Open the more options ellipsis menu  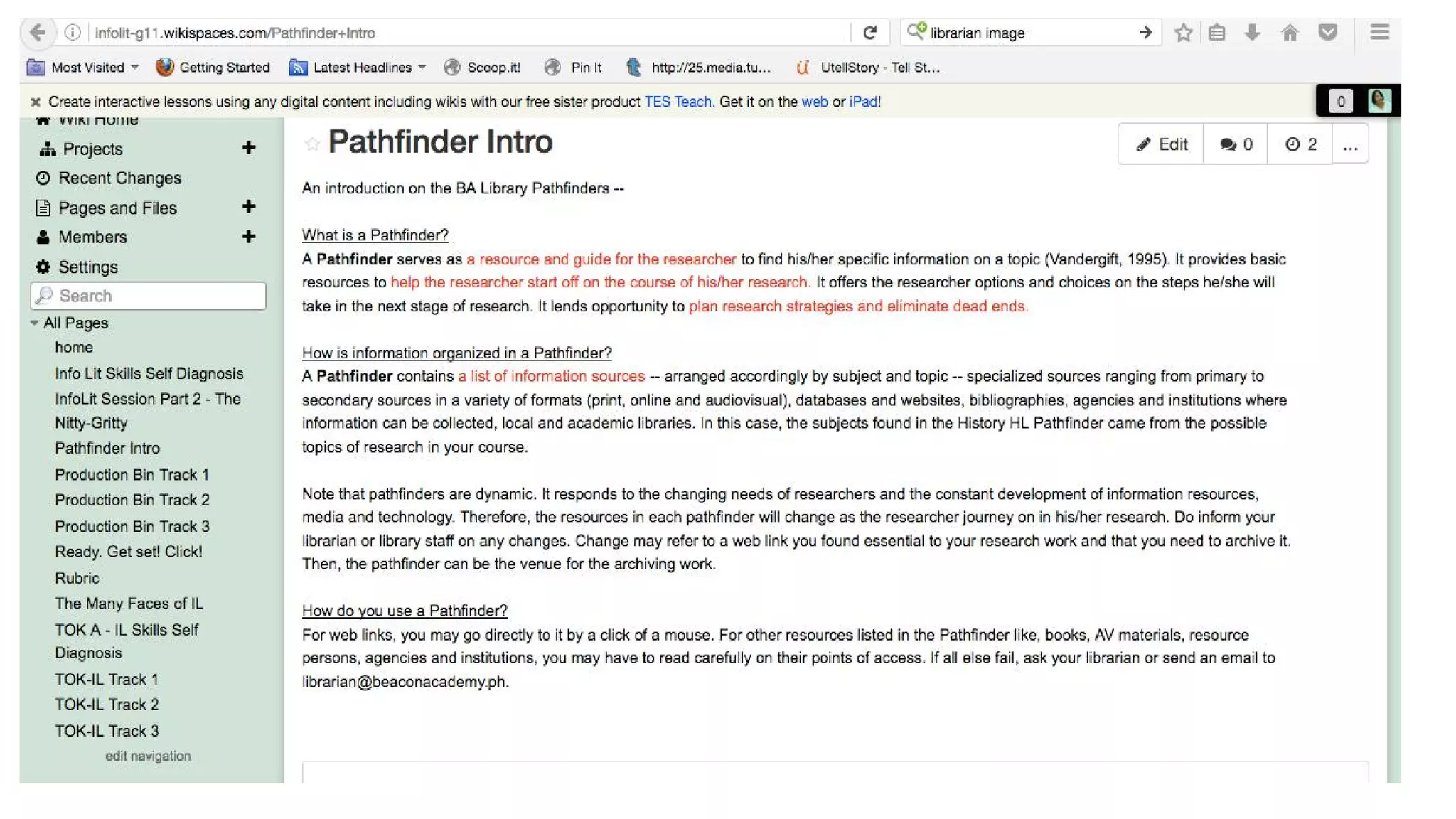tap(1350, 145)
